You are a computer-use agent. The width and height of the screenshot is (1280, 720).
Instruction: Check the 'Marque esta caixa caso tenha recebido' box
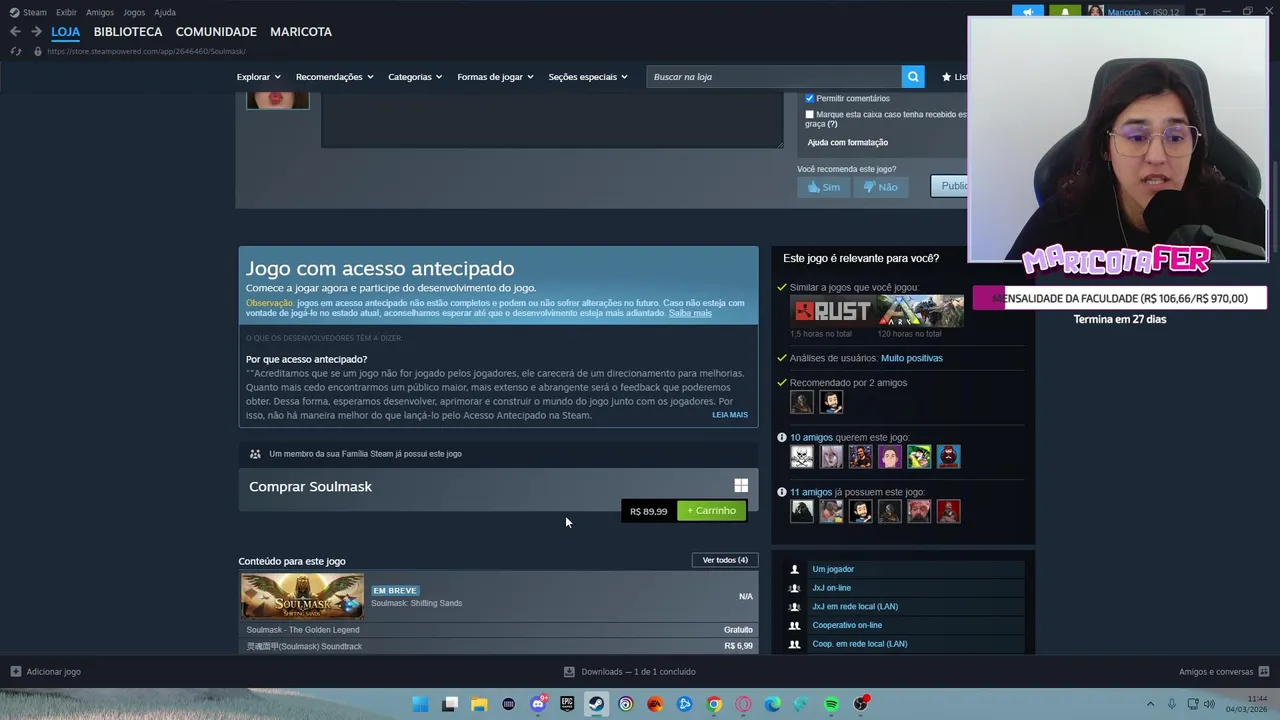pyautogui.click(x=810, y=114)
